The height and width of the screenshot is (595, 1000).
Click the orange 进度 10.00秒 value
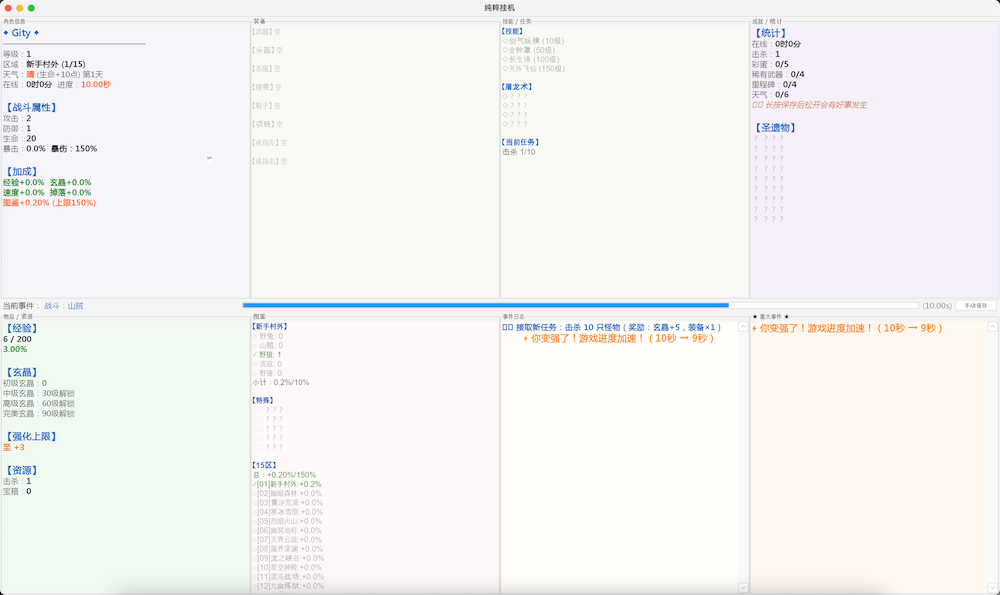pyautogui.click(x=96, y=85)
